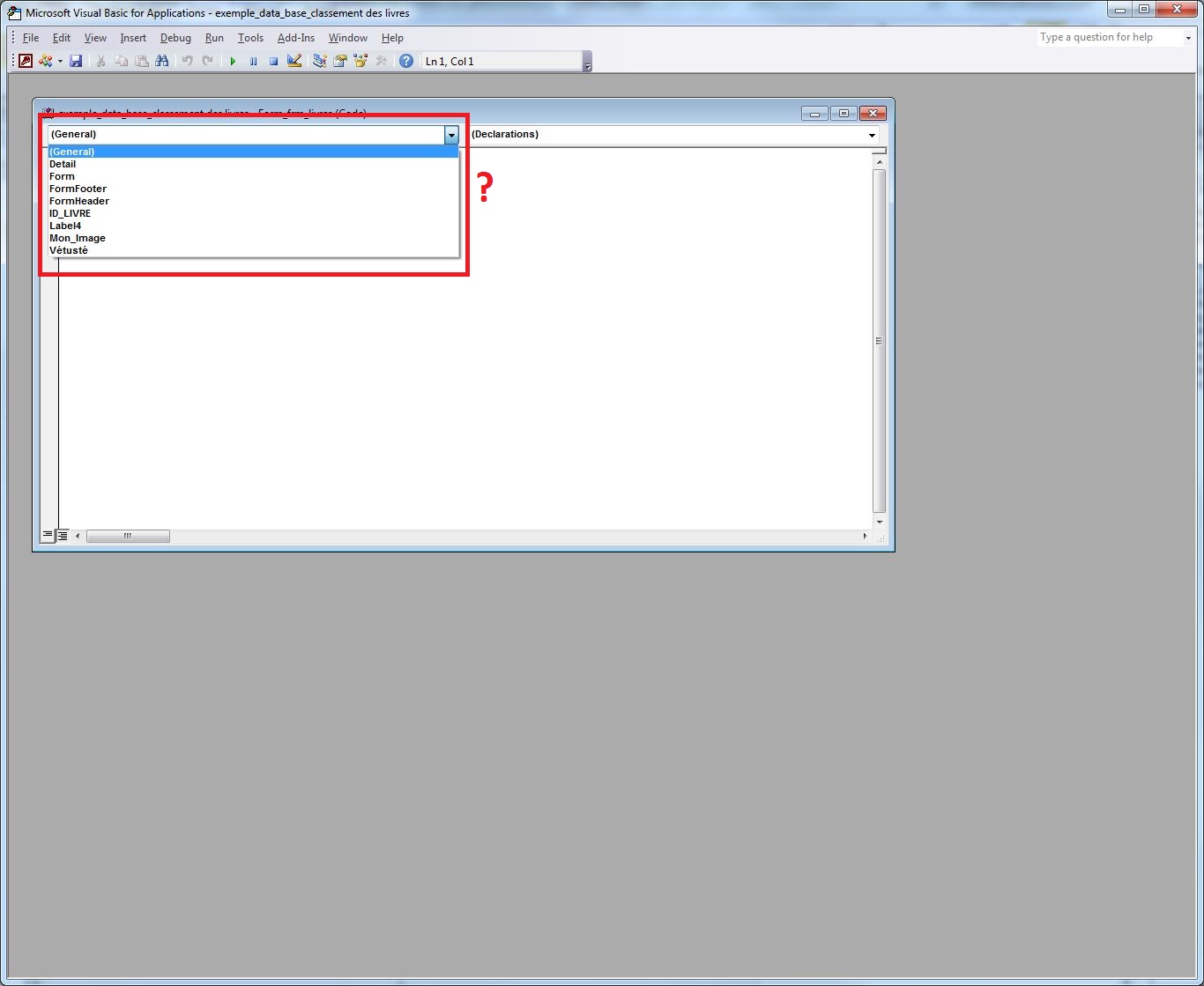Click the Object (General) combo box arrow
The height and width of the screenshot is (986, 1204).
451,135
